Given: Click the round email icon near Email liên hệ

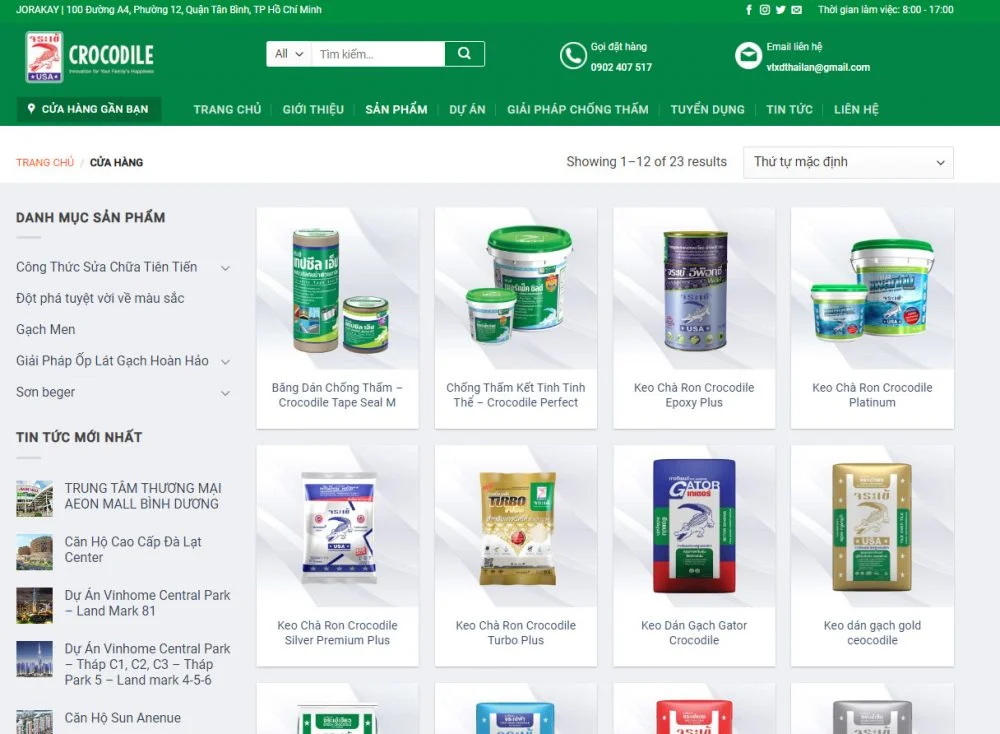Looking at the screenshot, I should click(748, 55).
